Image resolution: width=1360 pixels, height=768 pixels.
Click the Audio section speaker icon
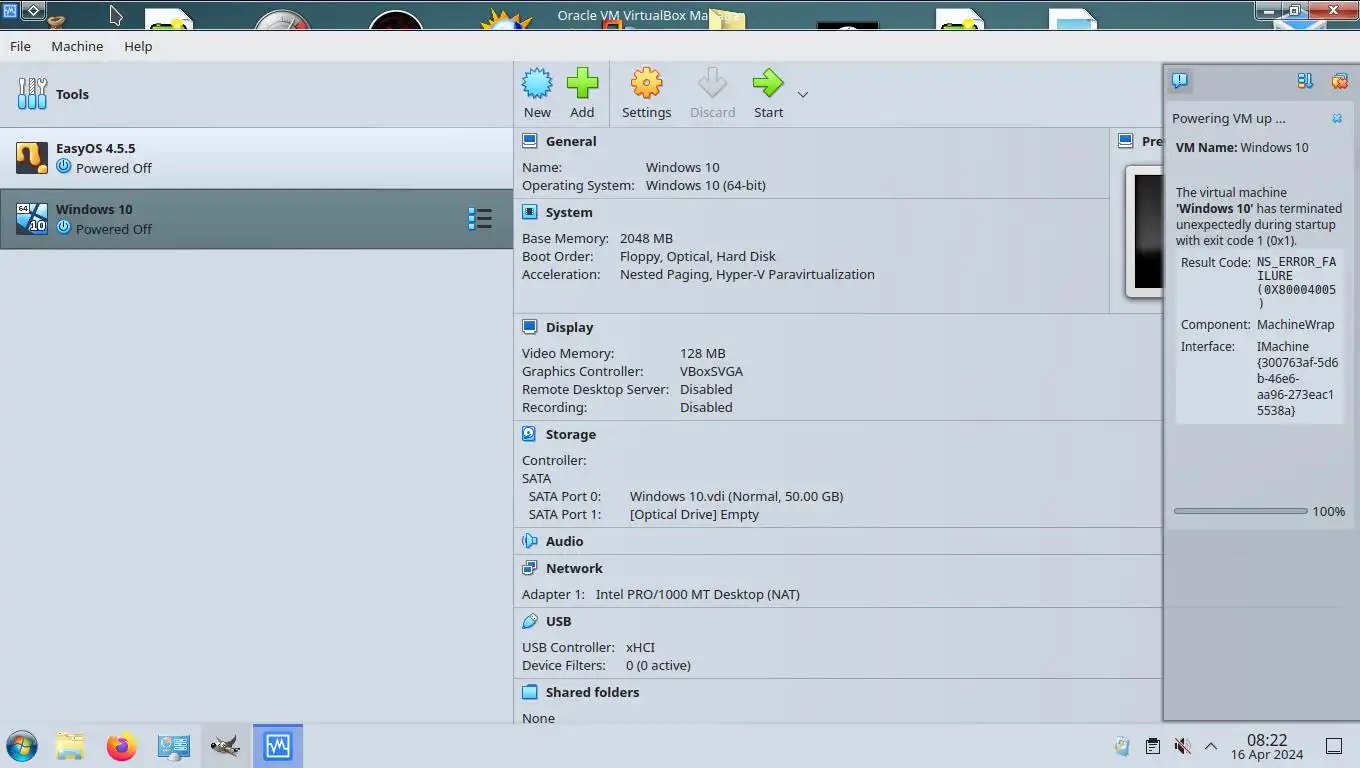529,541
